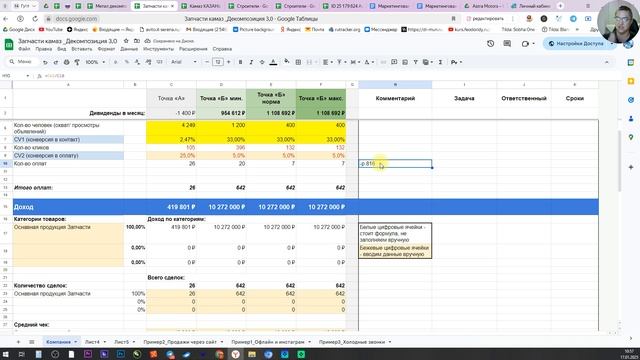Screen dimensions: 640x360
Task: Apply italic formatting
Action: (251, 62)
